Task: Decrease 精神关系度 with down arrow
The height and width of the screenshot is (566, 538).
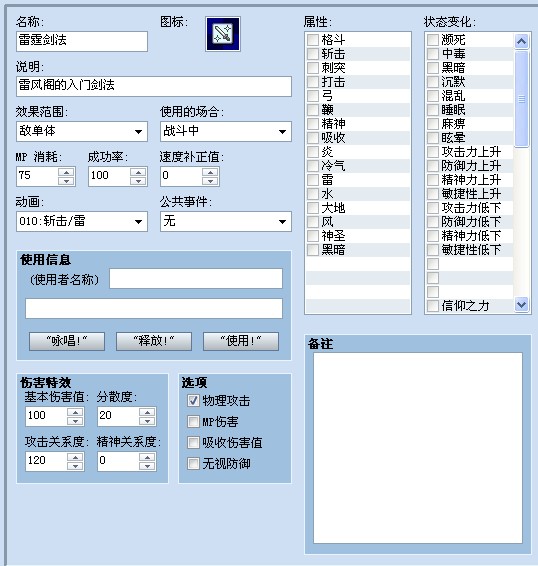Action: pos(147,466)
